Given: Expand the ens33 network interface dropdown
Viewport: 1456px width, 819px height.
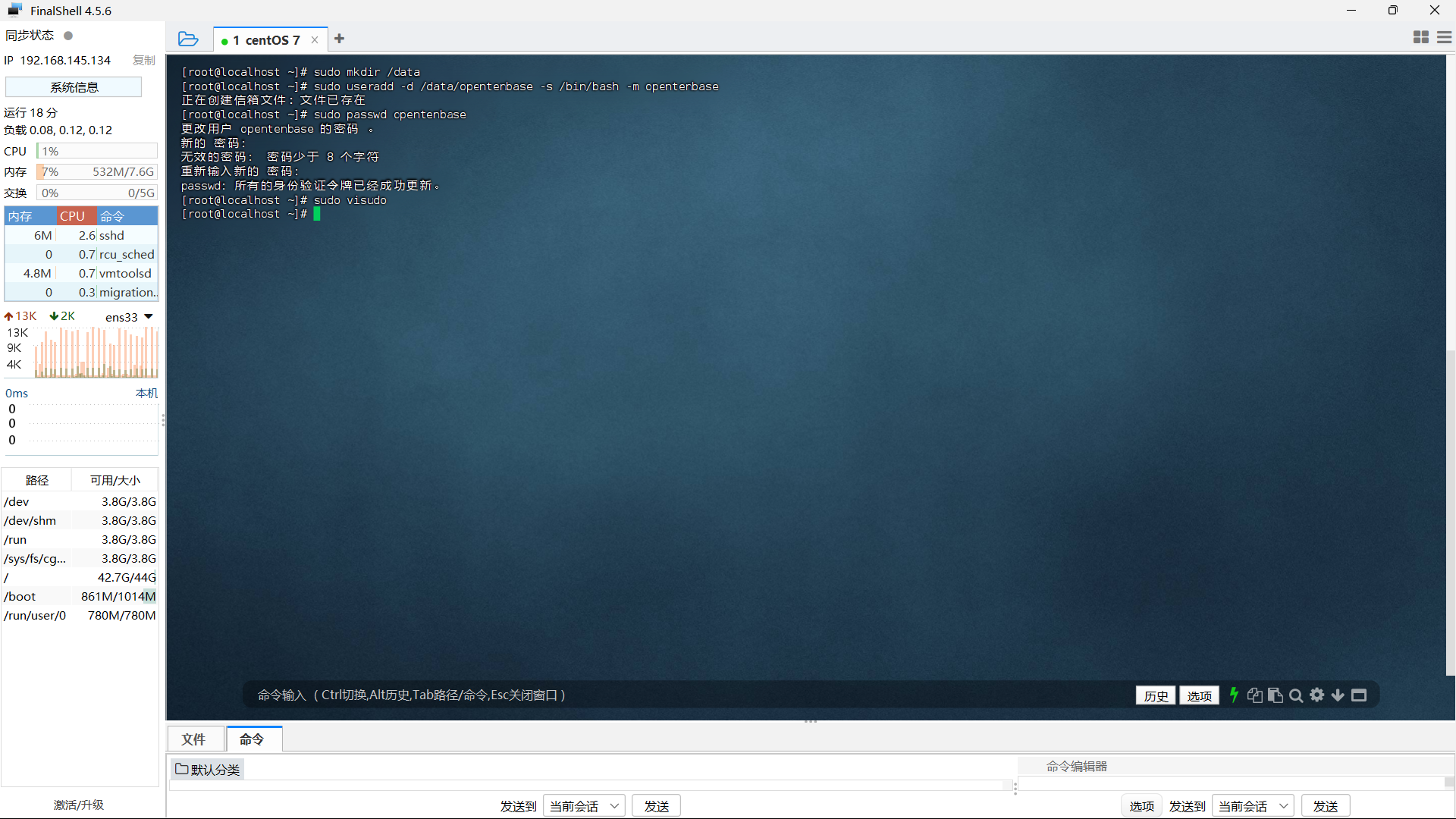Looking at the screenshot, I should [149, 316].
